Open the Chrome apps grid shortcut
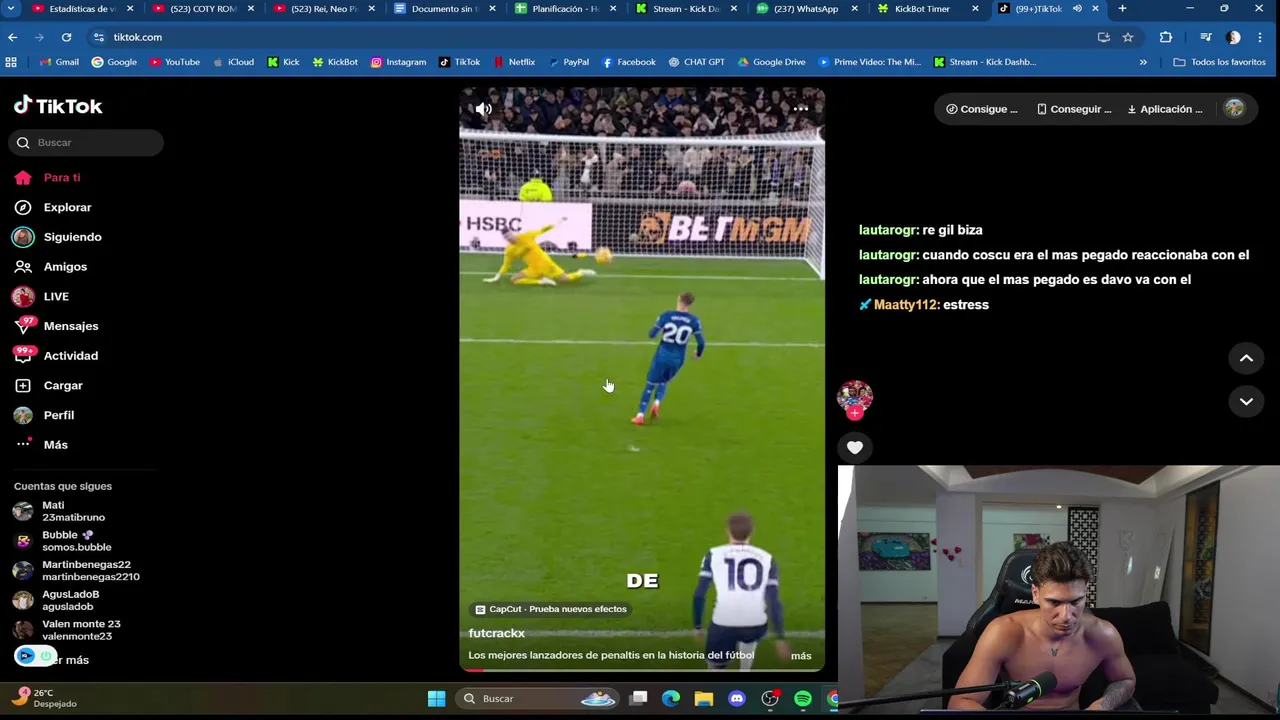Screen dimensions: 1280x720 point(11,62)
